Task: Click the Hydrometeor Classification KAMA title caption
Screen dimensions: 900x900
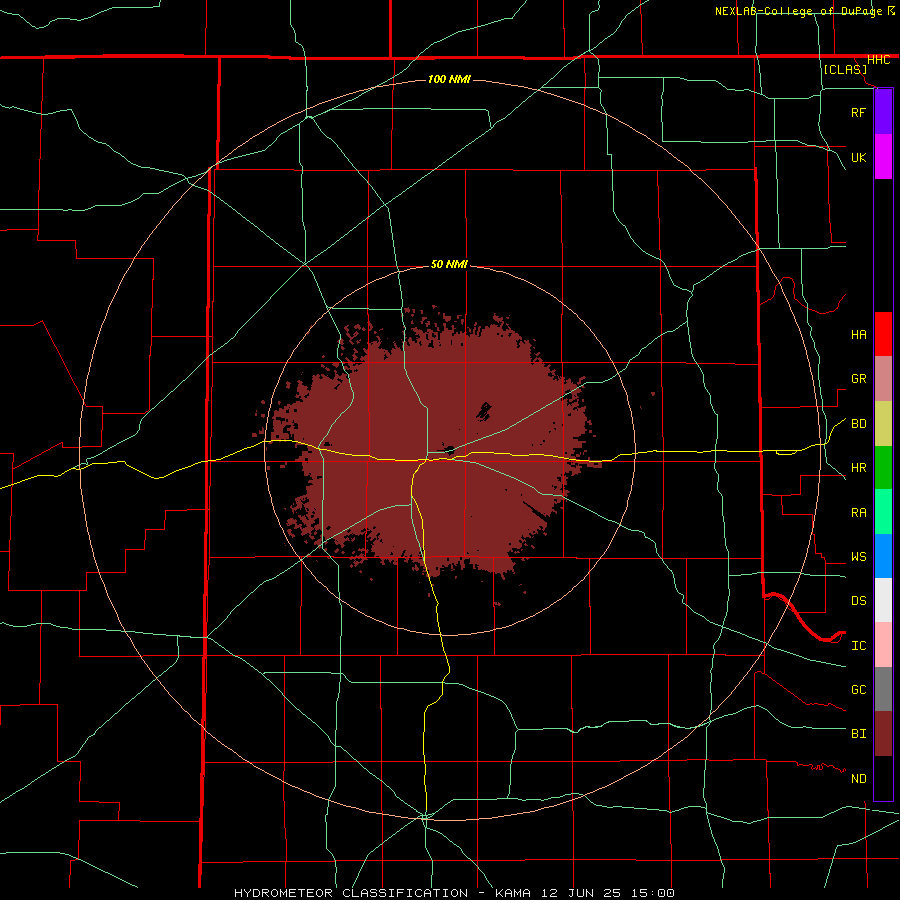Action: pos(454,893)
